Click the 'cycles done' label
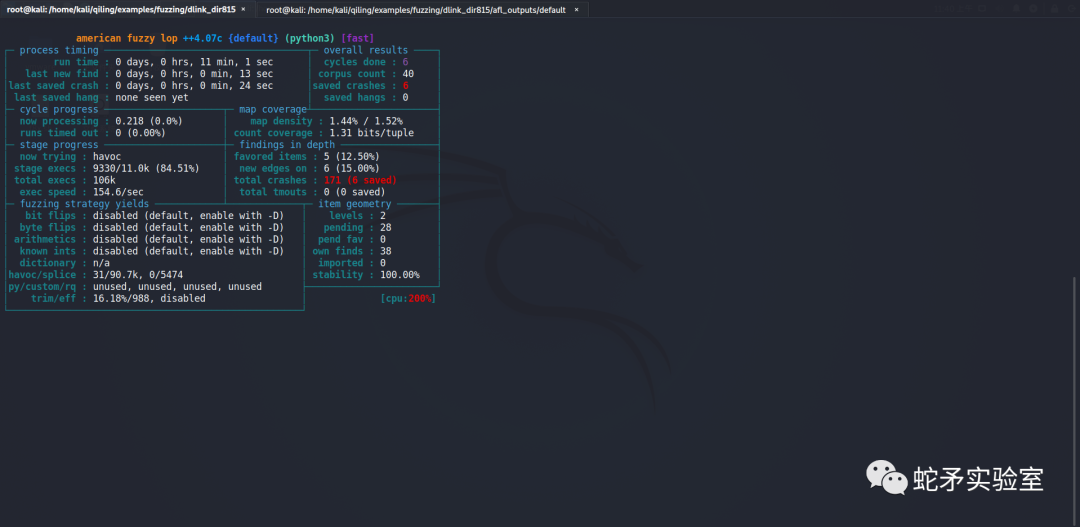 click(355, 62)
